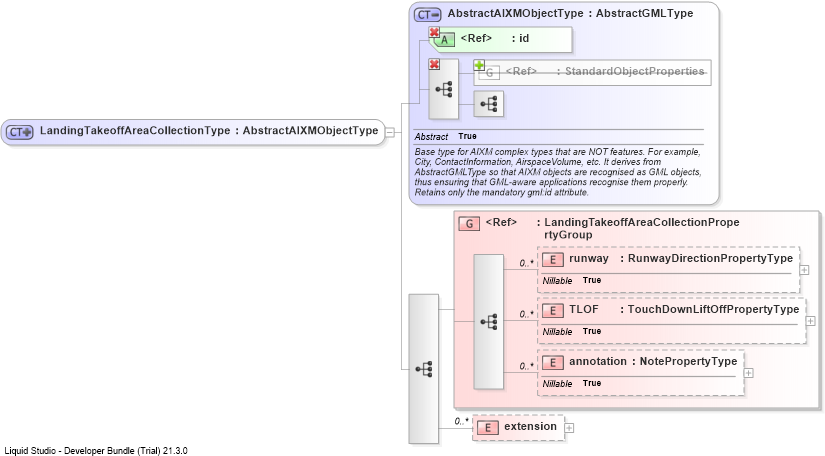Image resolution: width=825 pixels, height=456 pixels.
Task: Click the E icon of runway element
Action: 553,260
